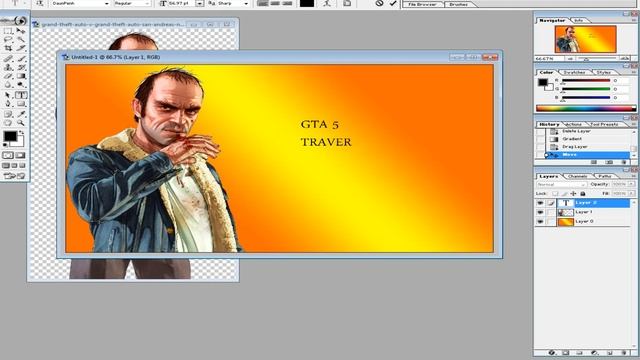The image size is (640, 360).
Task: Toggle lock position in Layers panel
Action: [x=573, y=193]
